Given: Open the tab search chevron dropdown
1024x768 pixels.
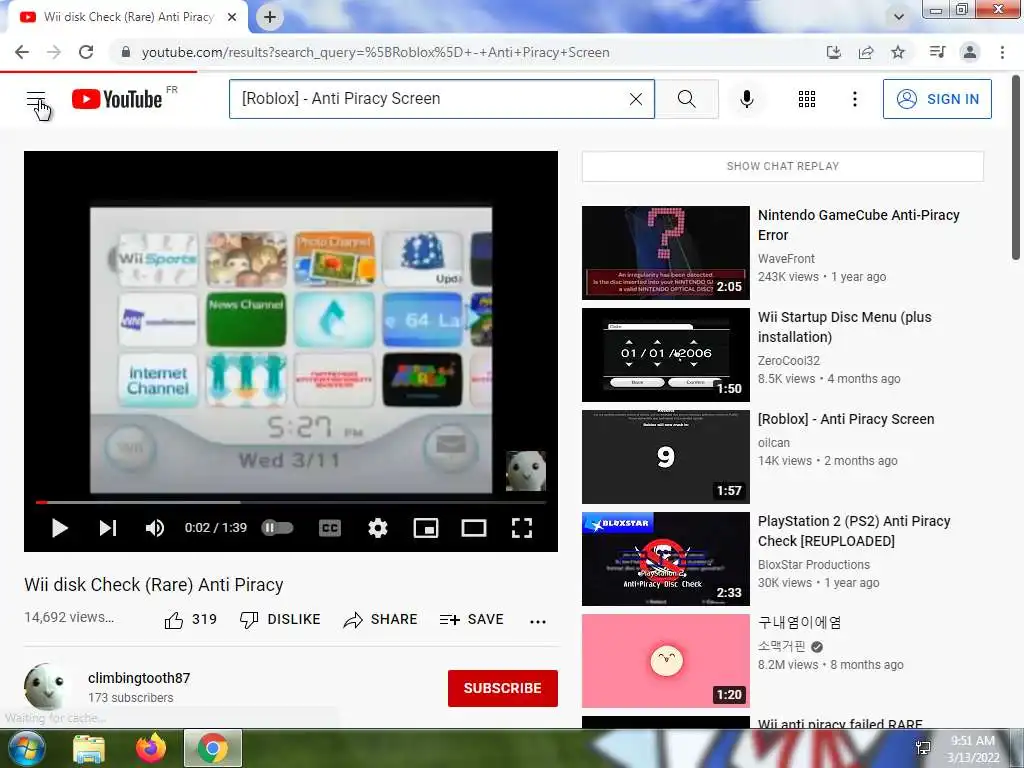Looking at the screenshot, I should (899, 17).
